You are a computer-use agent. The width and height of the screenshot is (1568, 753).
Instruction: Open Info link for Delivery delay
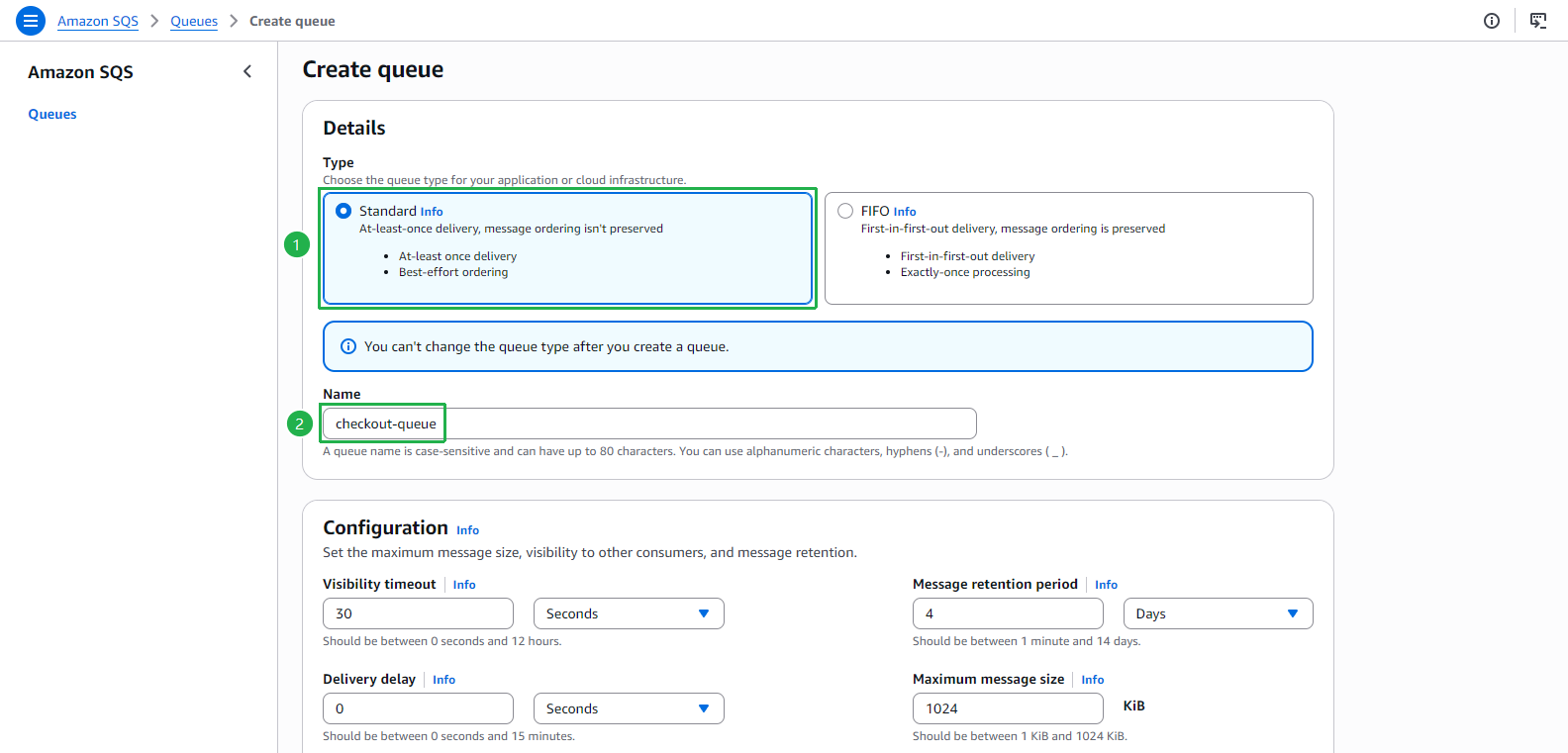coord(444,680)
